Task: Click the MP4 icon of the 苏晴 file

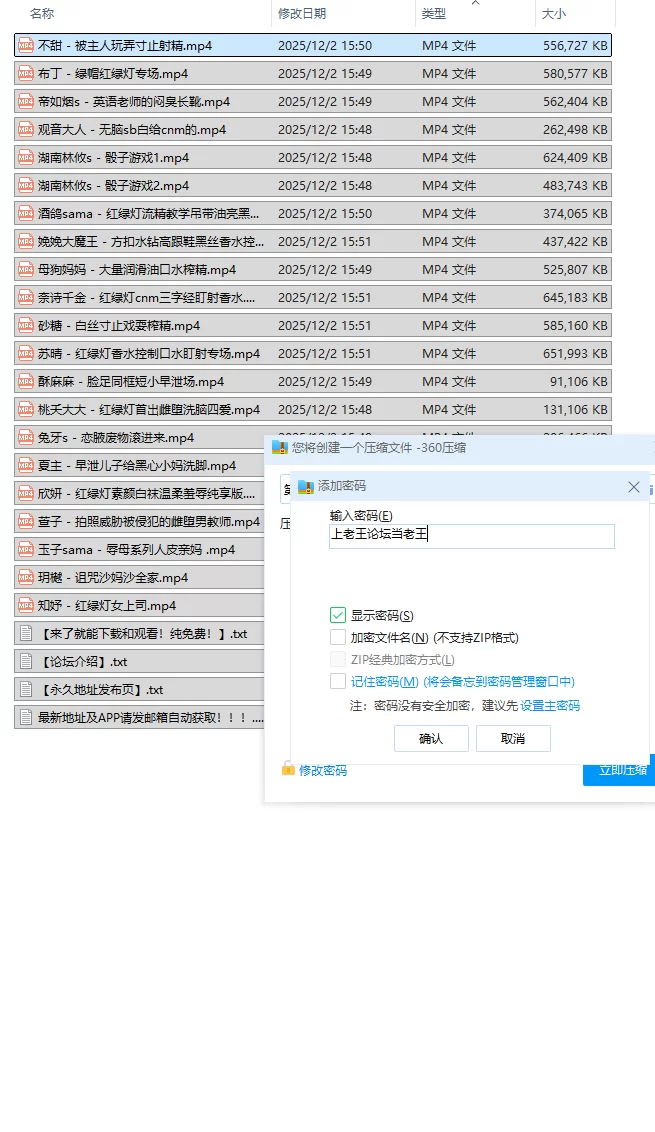Action: point(26,354)
